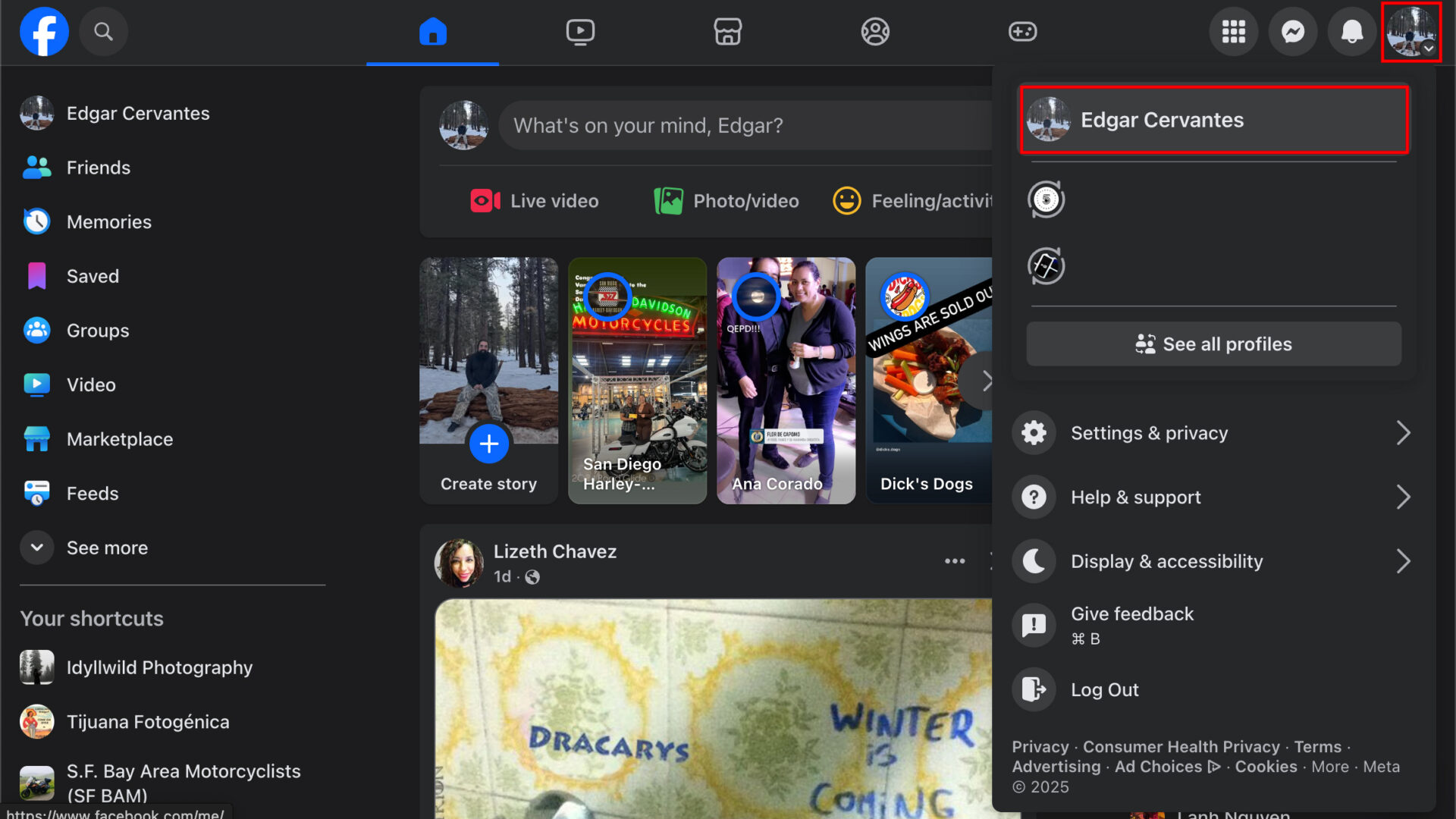Click See all profiles
This screenshot has width=1456, height=819.
(1213, 344)
